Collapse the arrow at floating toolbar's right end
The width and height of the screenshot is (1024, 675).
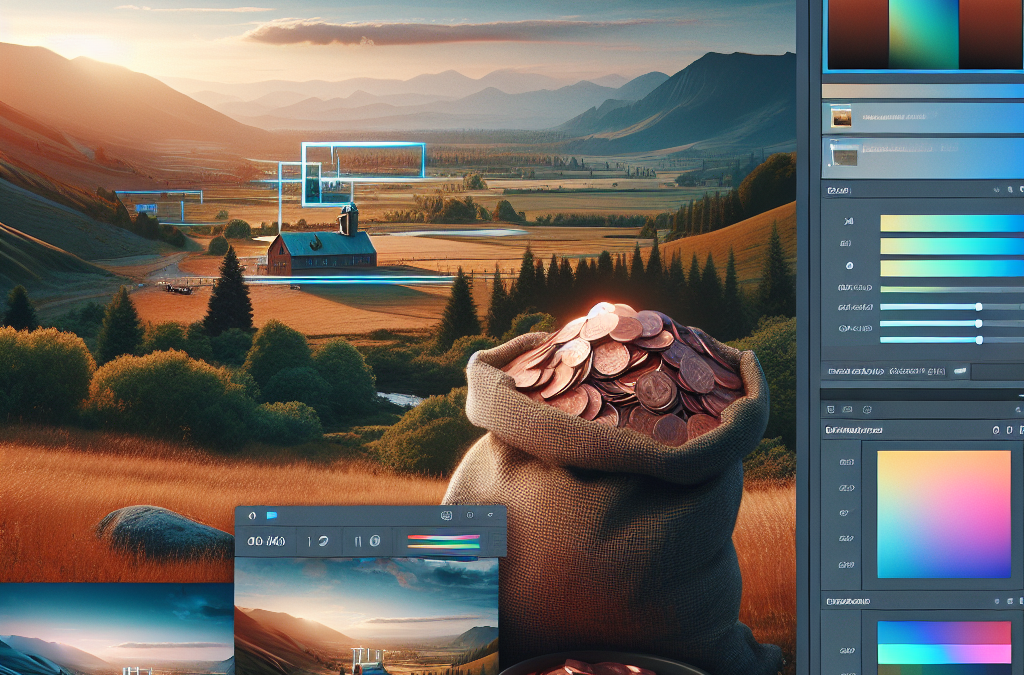pyautogui.click(x=490, y=515)
